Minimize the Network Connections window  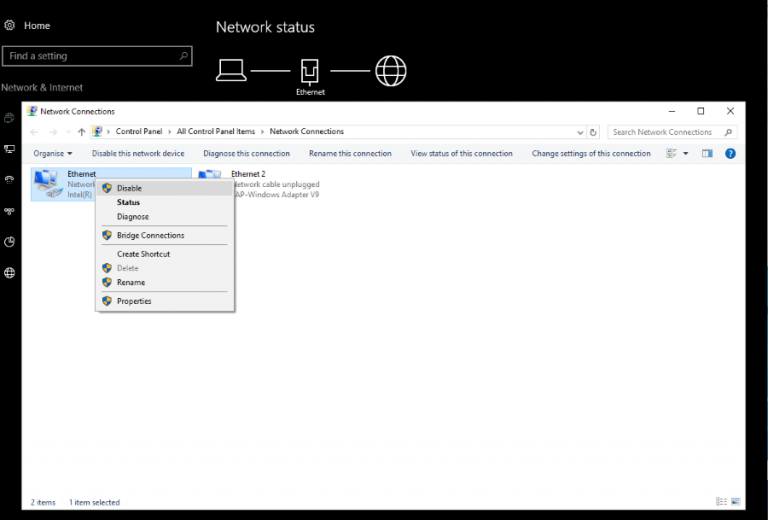coord(672,111)
